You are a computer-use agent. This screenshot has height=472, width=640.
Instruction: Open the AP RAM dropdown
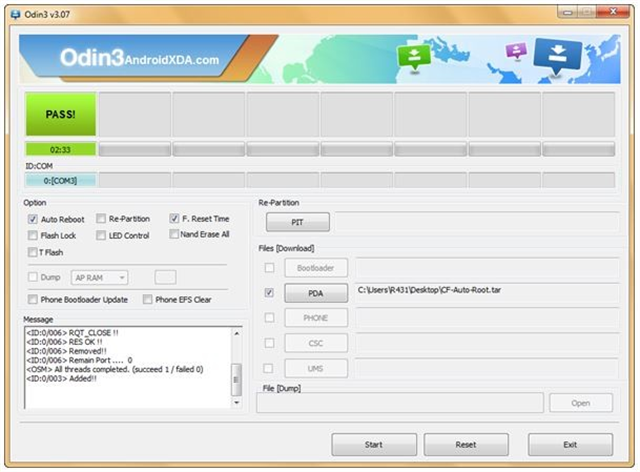(x=99, y=278)
